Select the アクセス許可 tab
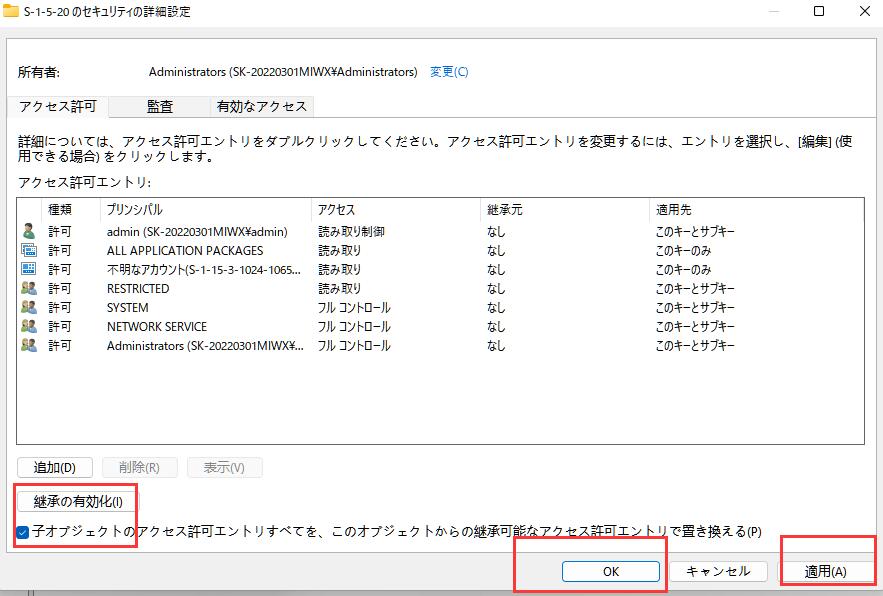Image resolution: width=883 pixels, height=596 pixels. click(x=57, y=106)
